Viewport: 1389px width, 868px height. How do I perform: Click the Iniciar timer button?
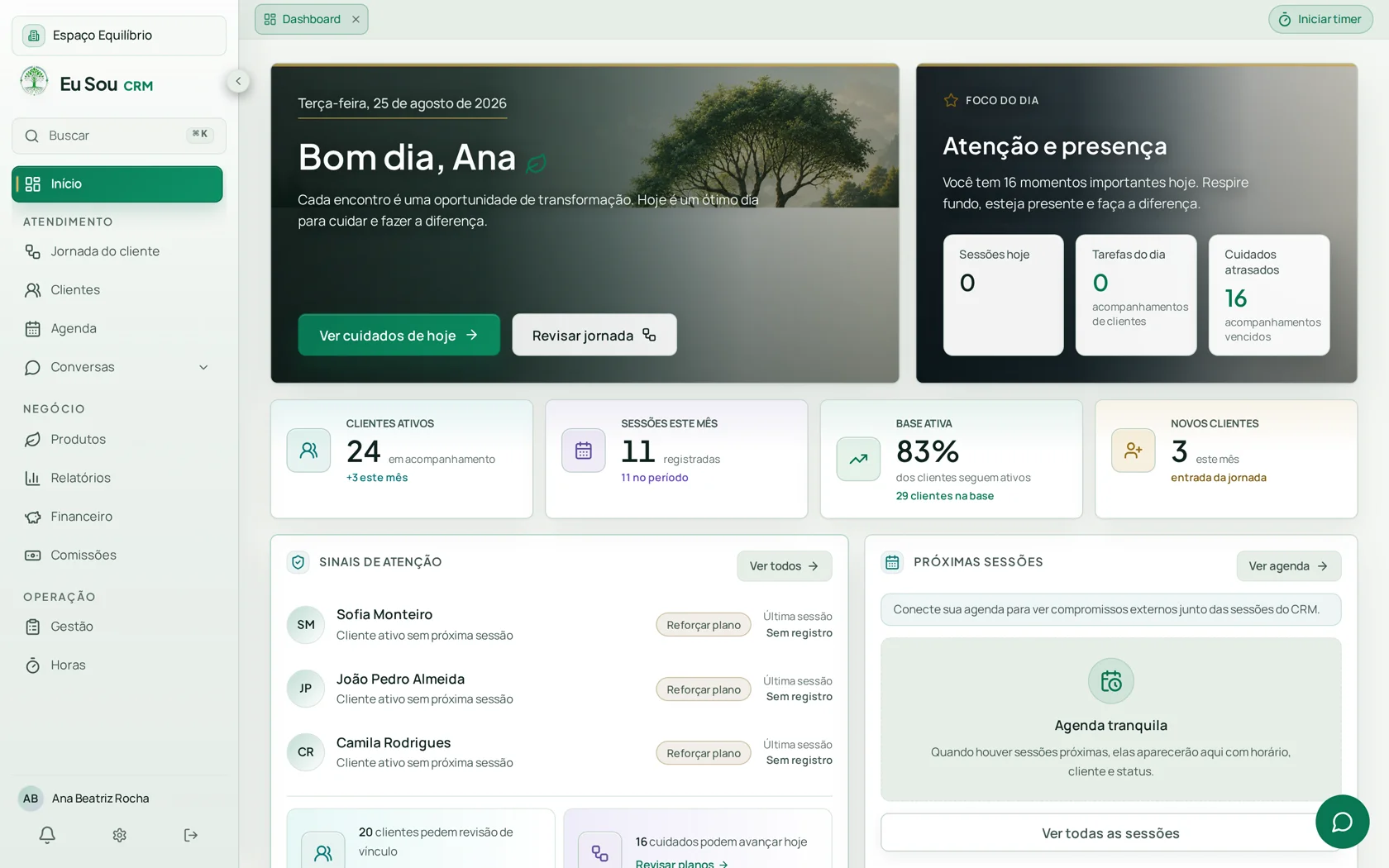pos(1320,19)
